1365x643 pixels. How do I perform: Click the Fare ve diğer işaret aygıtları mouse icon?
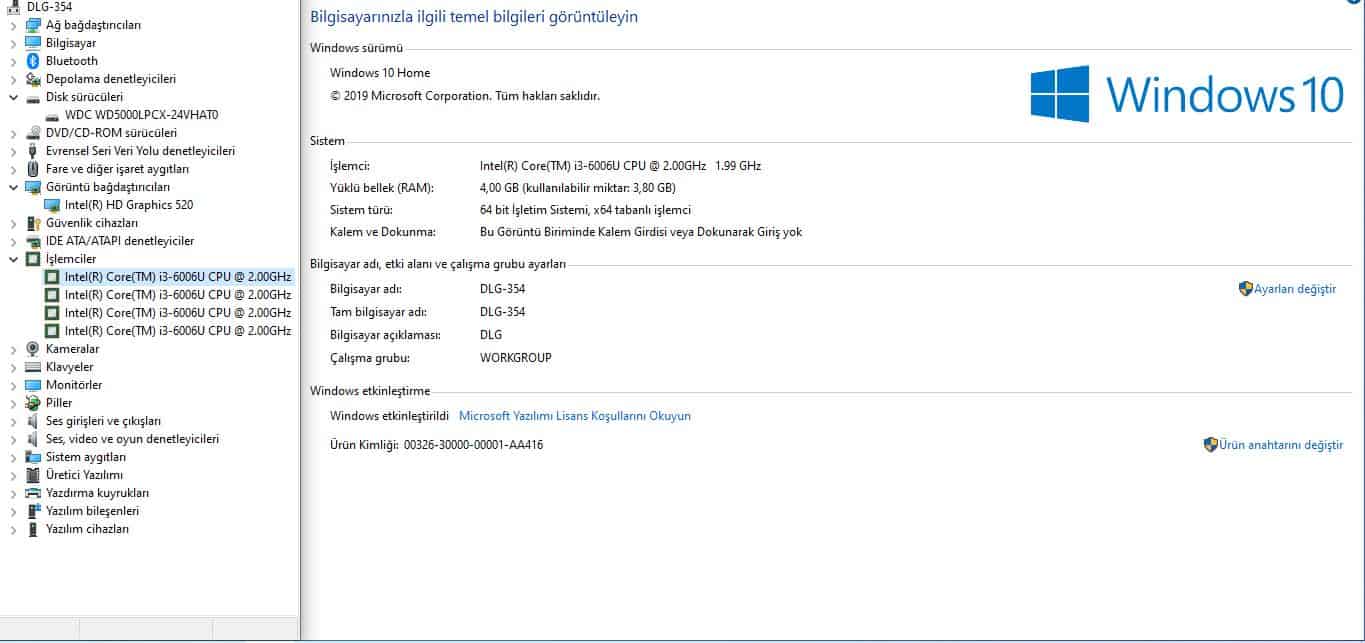33,169
